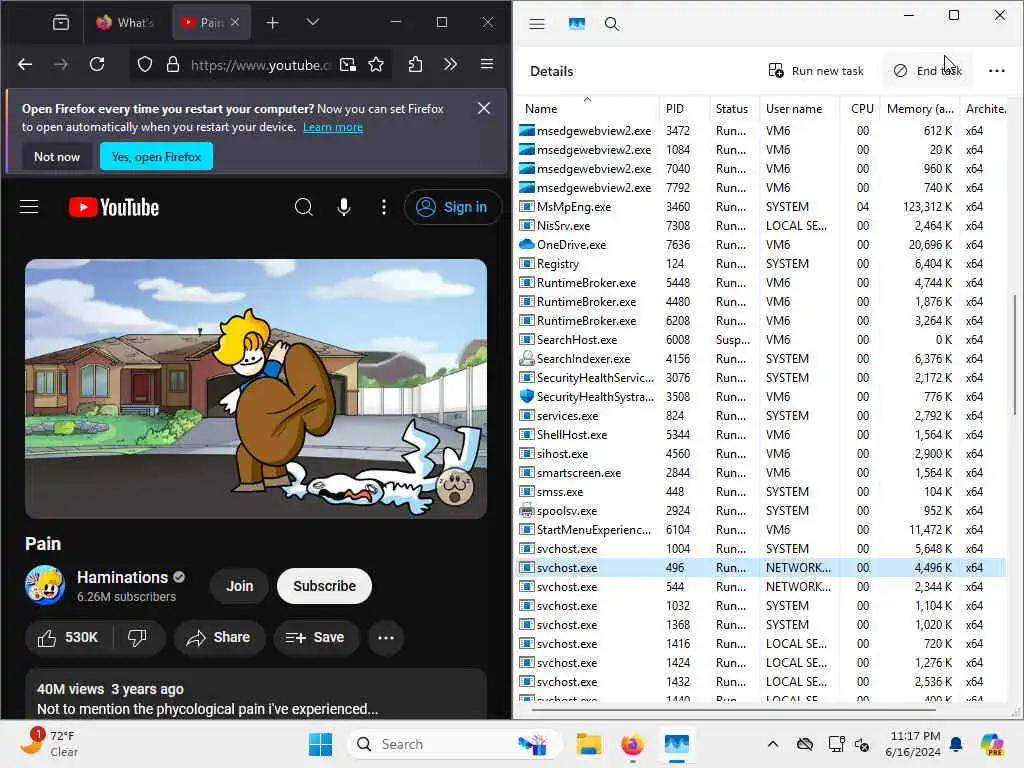1024x768 pixels.
Task: Sort by Memory column header
Action: (920, 109)
